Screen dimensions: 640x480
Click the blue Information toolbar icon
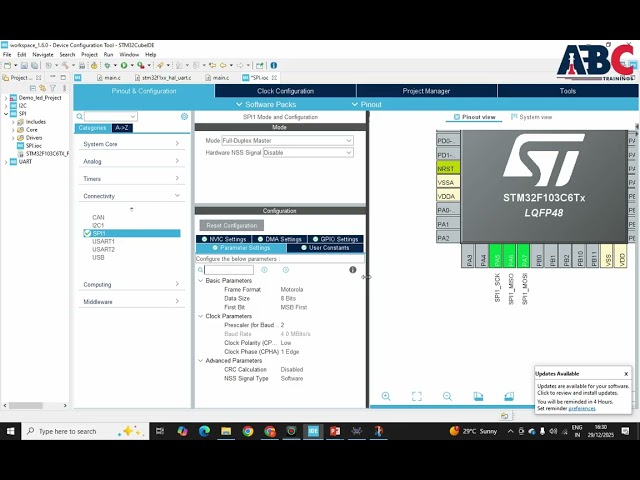coord(274,65)
